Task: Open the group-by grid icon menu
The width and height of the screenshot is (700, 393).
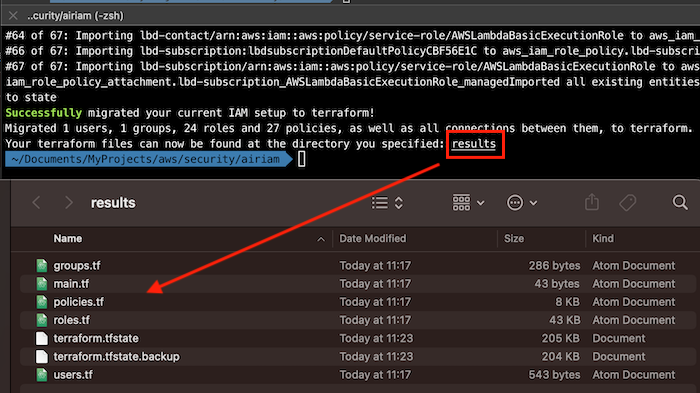Action: [x=461, y=202]
